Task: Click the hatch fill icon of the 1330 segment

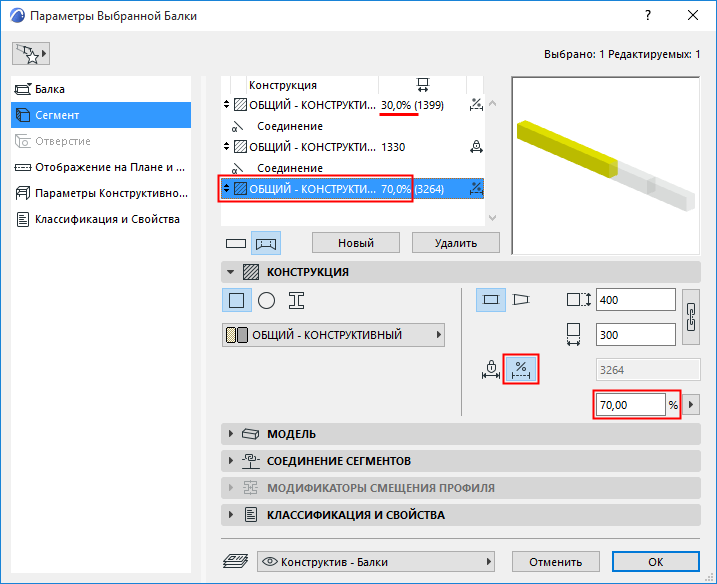Action: [241, 147]
